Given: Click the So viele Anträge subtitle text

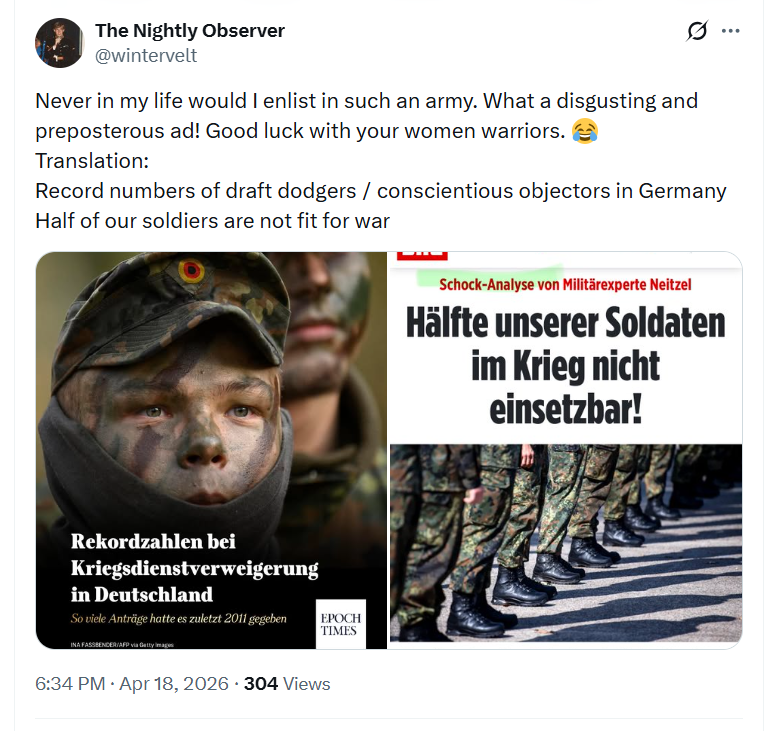Looking at the screenshot, I should [178, 619].
